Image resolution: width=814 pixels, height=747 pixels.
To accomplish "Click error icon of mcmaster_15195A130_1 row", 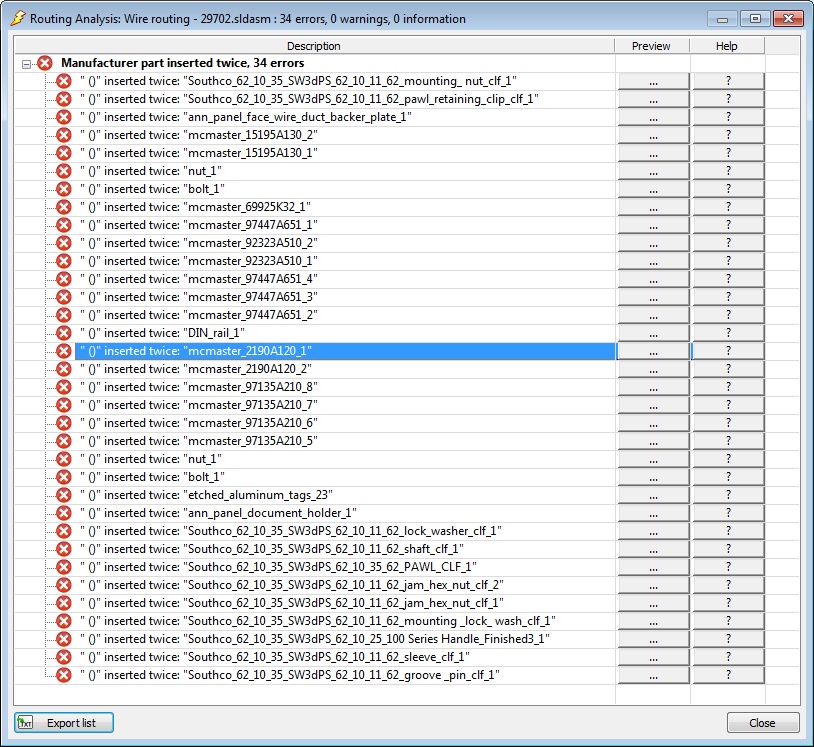I will pyautogui.click(x=64, y=153).
